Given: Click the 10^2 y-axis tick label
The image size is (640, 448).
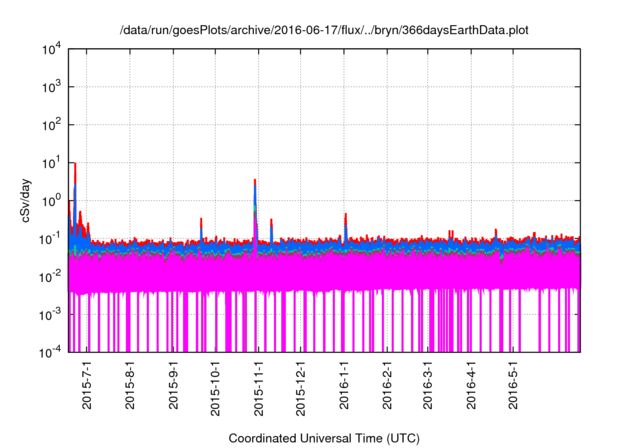Looking at the screenshot, I should (x=50, y=125).
